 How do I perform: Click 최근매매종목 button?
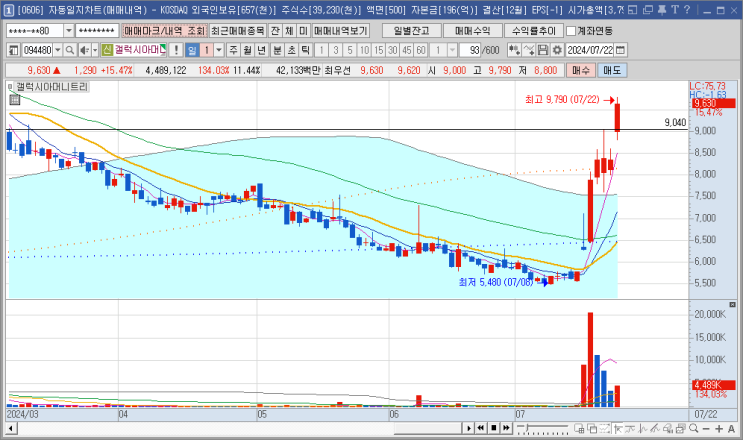click(x=238, y=31)
